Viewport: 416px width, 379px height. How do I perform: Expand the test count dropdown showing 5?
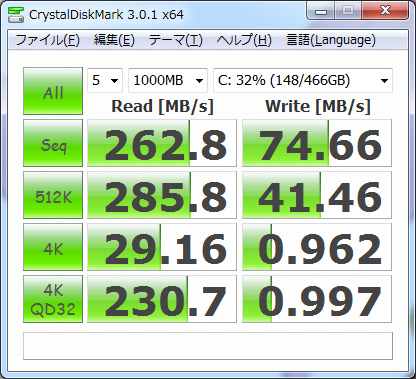pyautogui.click(x=105, y=80)
